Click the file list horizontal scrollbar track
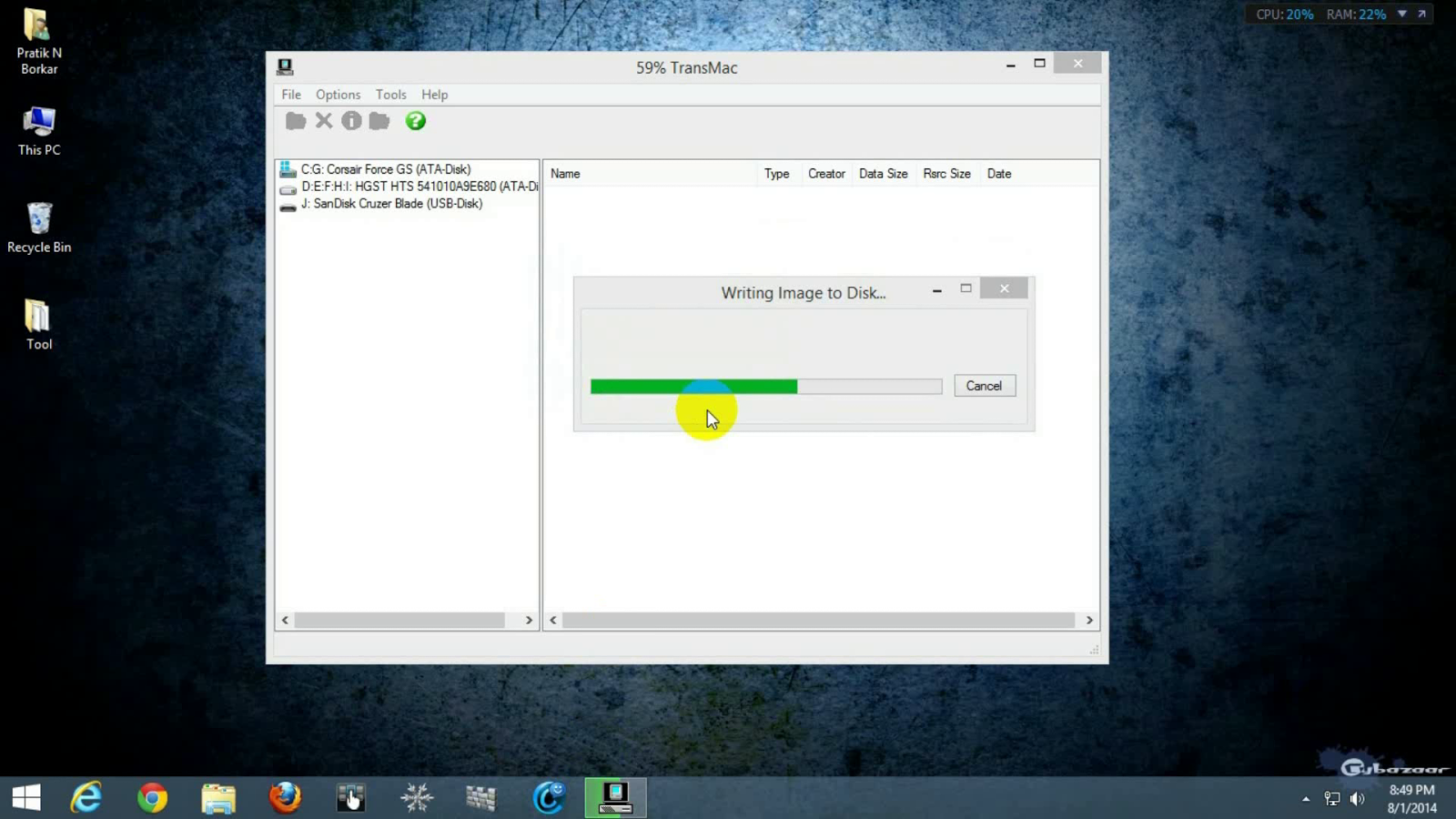The width and height of the screenshot is (1456, 819). 819,621
